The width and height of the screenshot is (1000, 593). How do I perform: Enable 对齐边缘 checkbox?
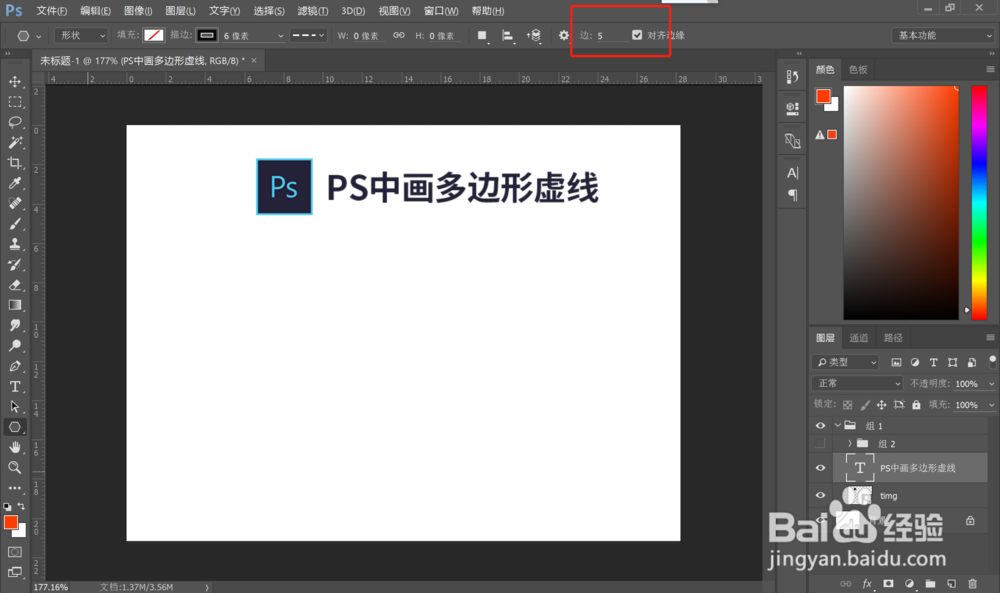point(637,33)
